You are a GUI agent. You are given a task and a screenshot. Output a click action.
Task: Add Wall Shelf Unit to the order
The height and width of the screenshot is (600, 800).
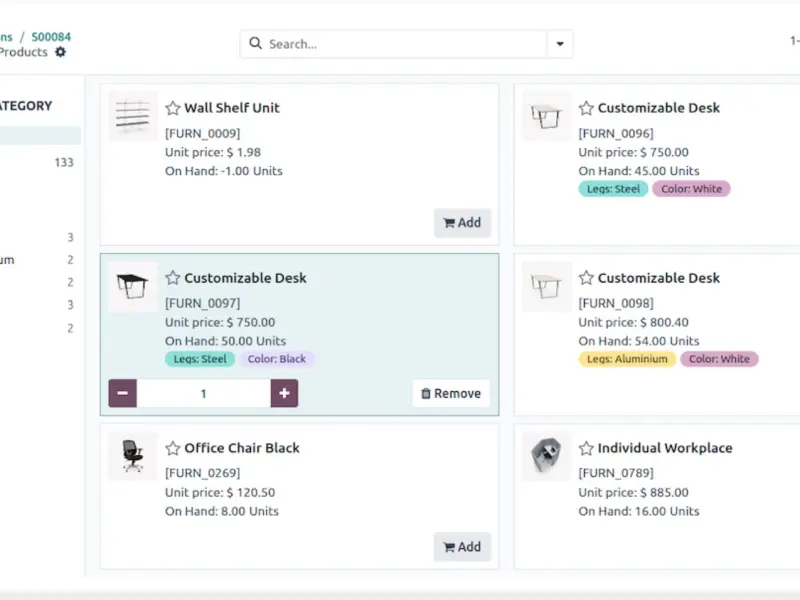click(x=462, y=223)
